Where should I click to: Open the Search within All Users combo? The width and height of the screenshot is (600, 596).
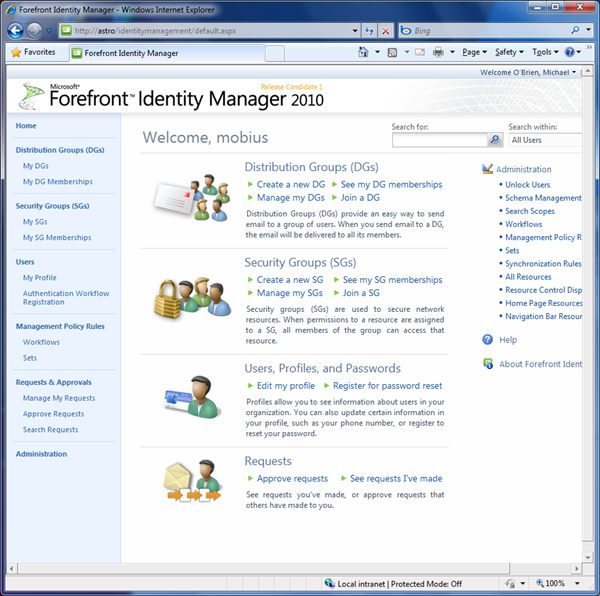click(545, 140)
